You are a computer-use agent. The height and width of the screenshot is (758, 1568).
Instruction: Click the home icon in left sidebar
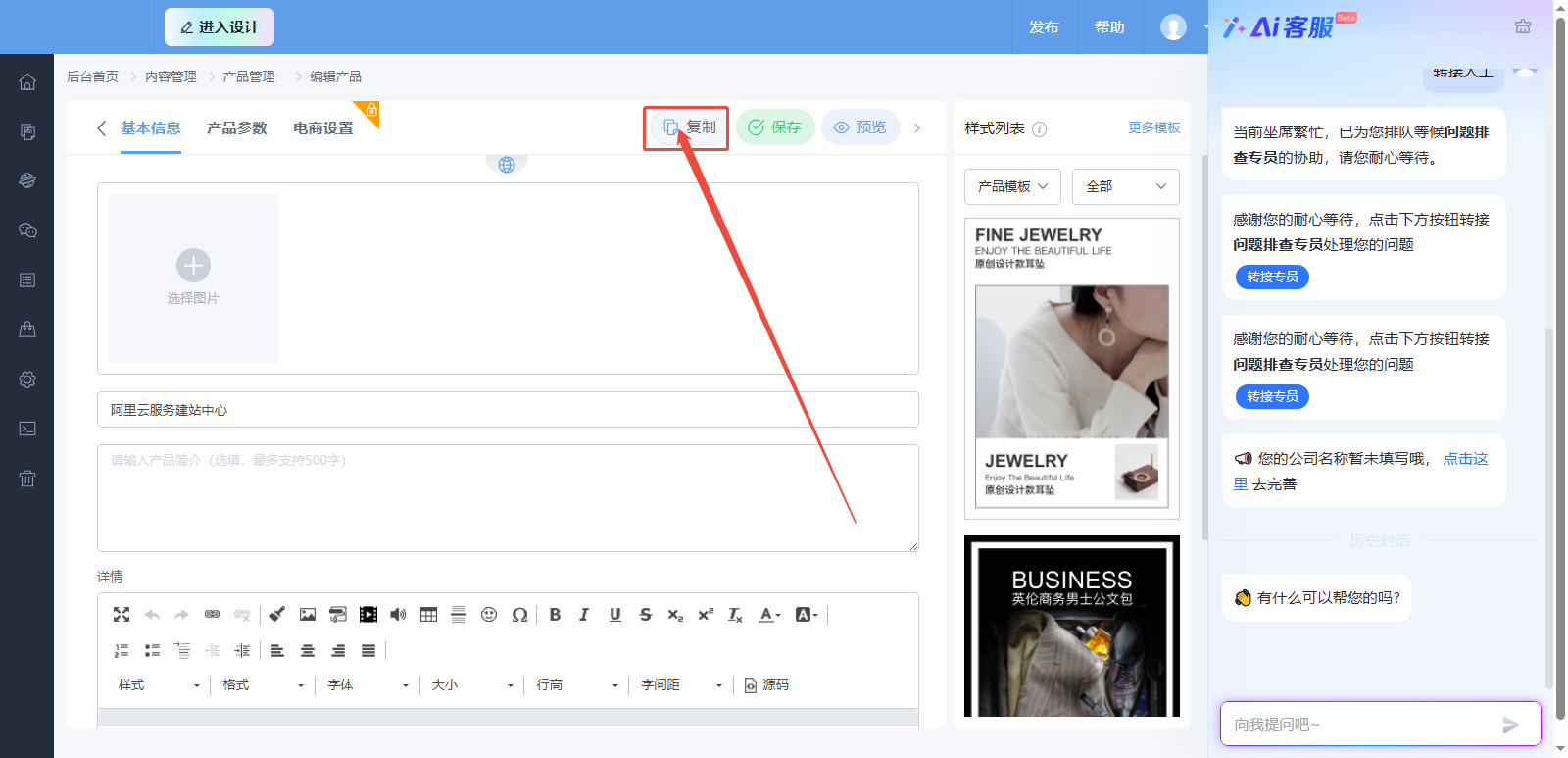[27, 82]
